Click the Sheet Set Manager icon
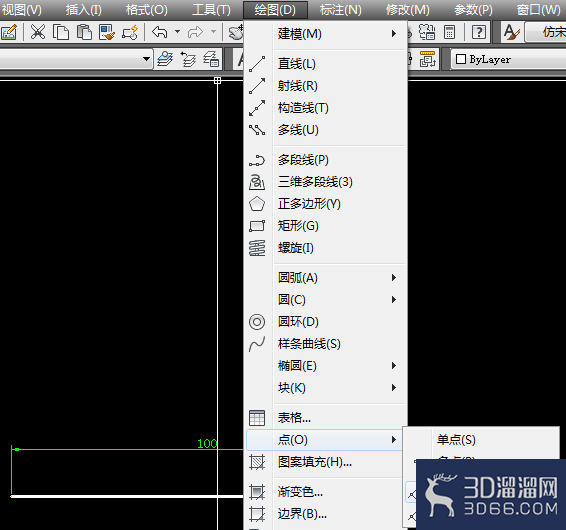Viewport: 566px width, 530px height. coord(427,32)
